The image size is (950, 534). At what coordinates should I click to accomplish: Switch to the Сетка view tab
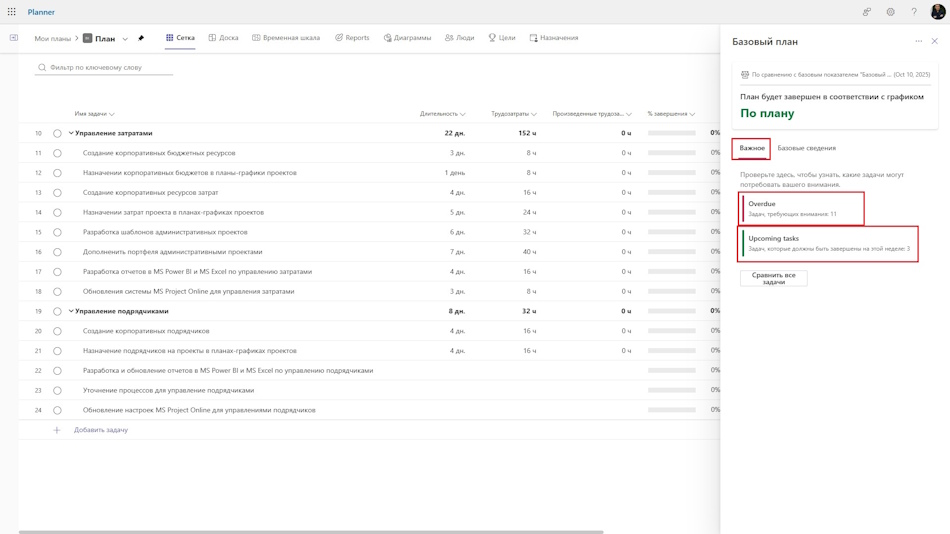click(x=180, y=38)
